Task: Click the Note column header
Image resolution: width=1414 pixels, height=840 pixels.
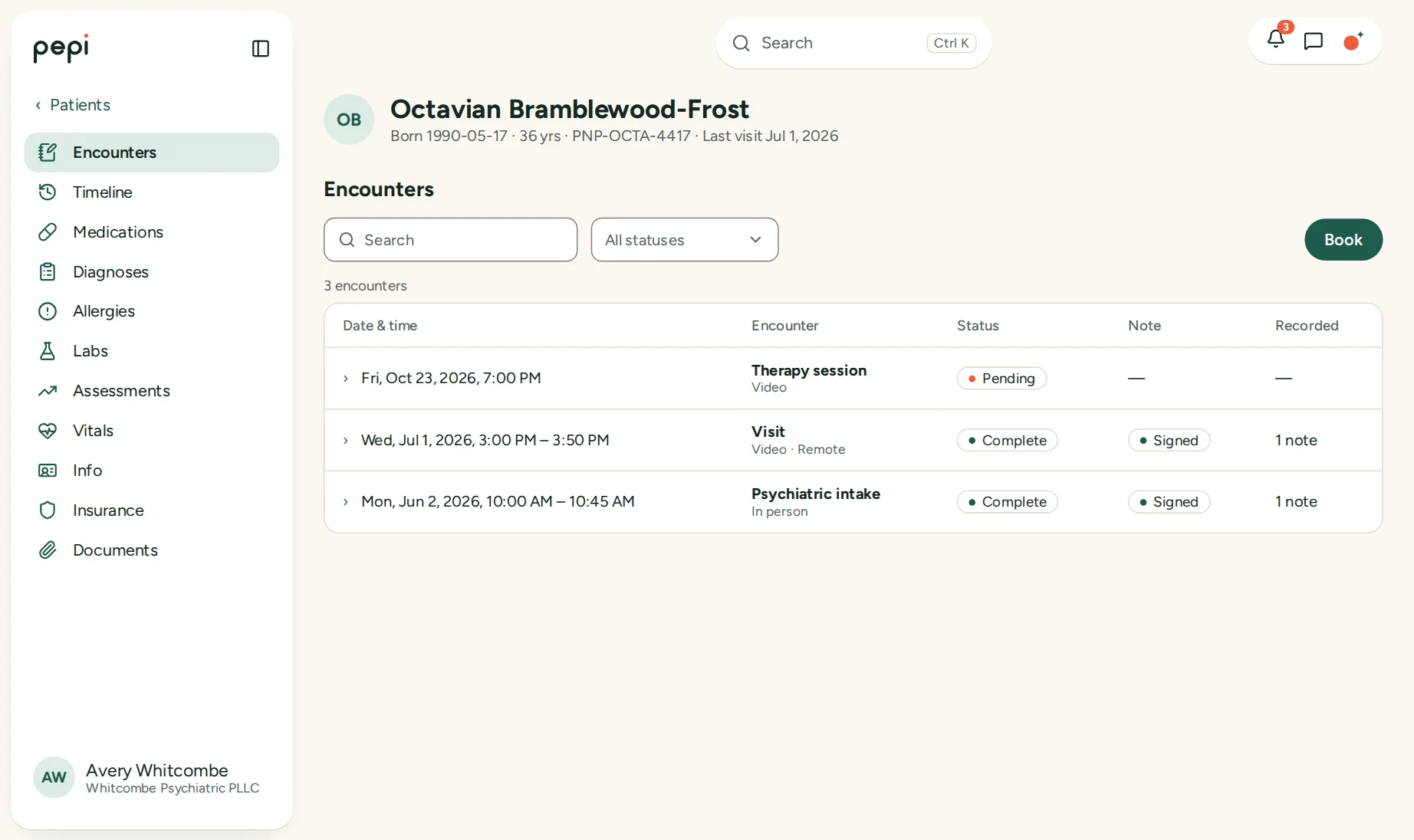Action: (x=1144, y=326)
